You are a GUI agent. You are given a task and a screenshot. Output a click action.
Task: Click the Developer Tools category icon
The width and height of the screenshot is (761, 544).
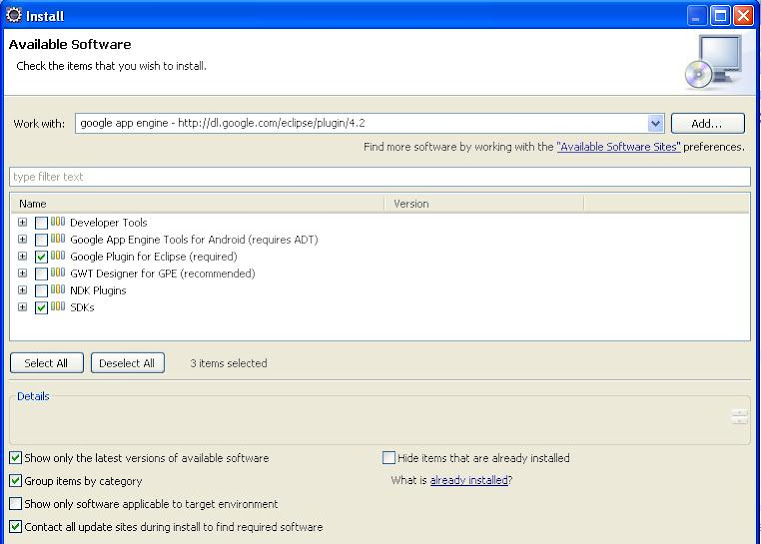[58, 222]
